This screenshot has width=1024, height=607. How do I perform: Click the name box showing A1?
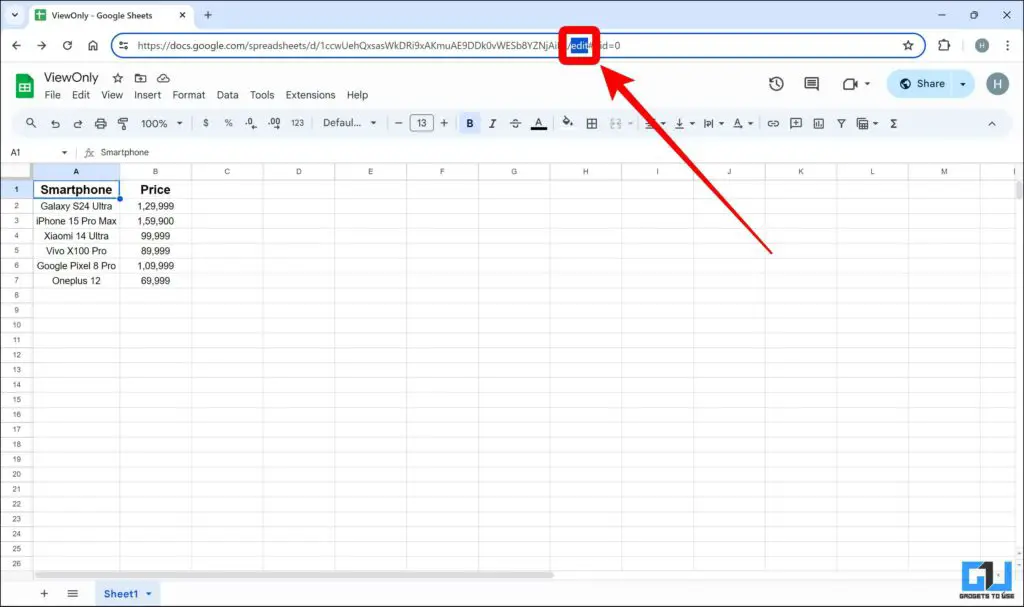[x=38, y=152]
